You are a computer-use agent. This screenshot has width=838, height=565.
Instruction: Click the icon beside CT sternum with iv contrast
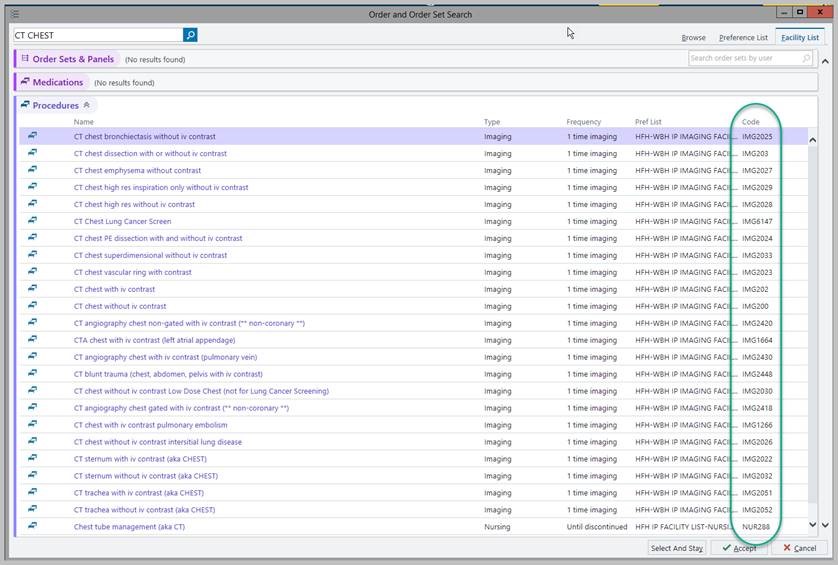point(32,459)
